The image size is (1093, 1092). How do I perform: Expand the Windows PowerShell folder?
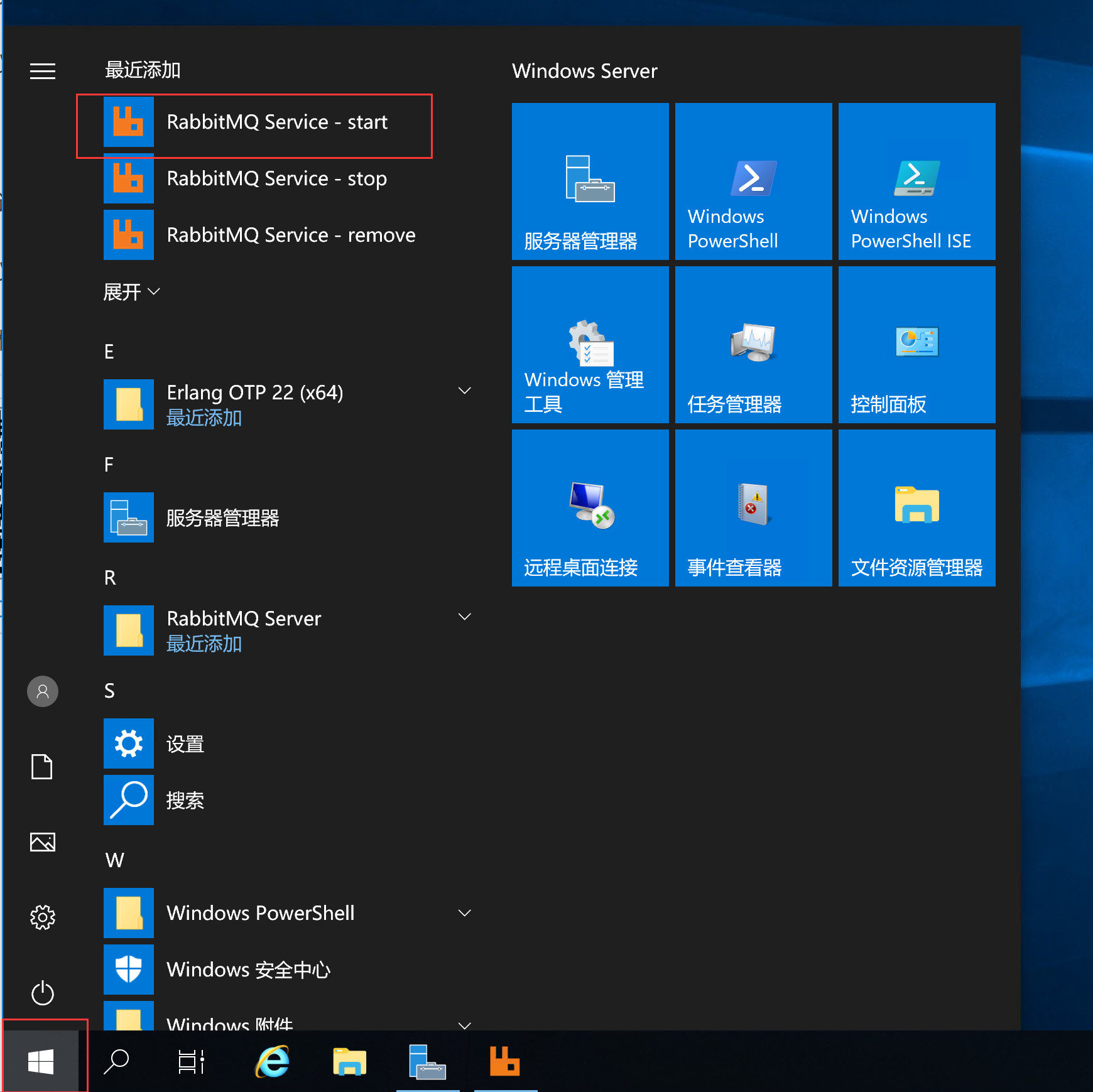point(465,912)
